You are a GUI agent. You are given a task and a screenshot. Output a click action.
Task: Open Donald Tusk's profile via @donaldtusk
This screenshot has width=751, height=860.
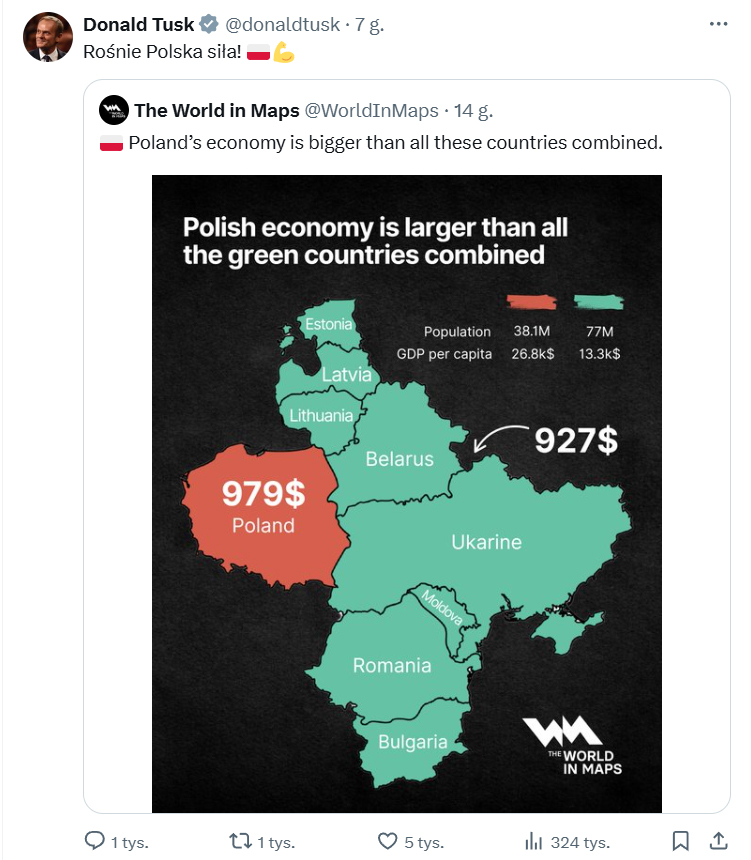(281, 24)
